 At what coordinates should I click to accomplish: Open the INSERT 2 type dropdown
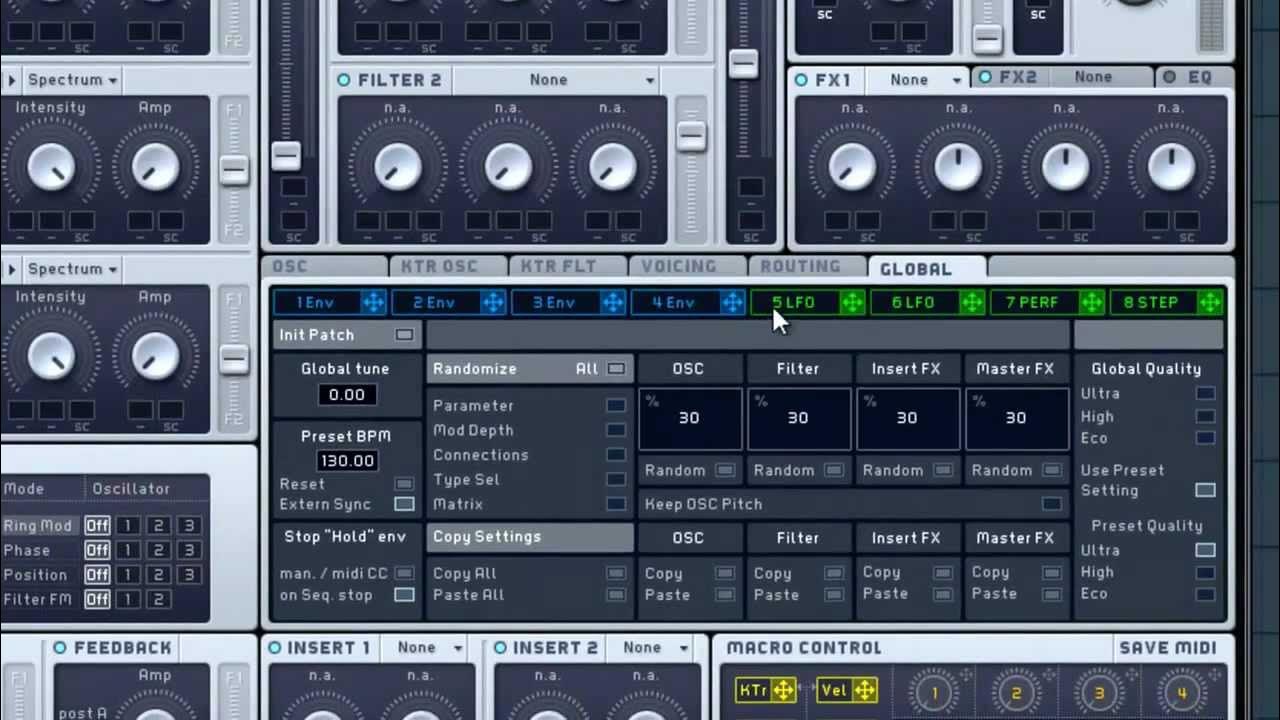click(x=655, y=648)
